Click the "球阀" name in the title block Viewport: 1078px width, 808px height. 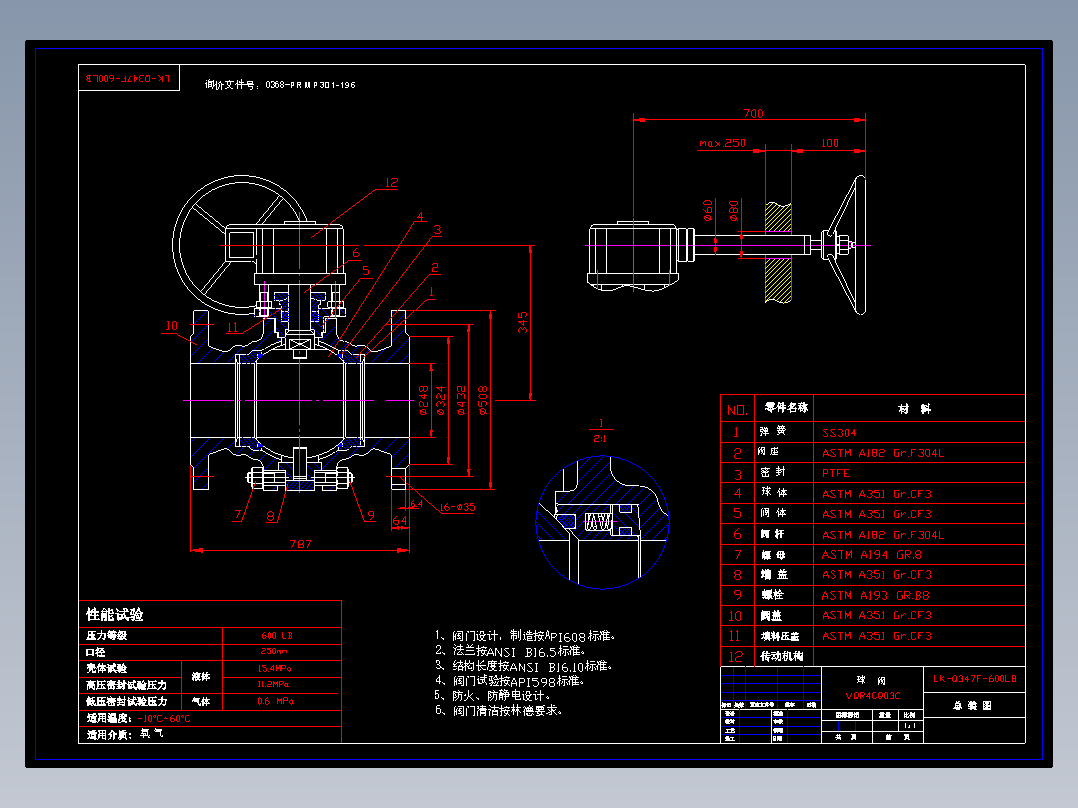coord(872,680)
